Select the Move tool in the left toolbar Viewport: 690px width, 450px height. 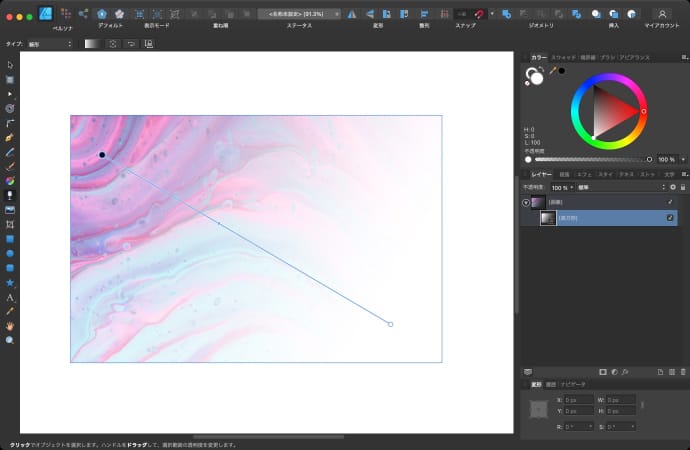pos(10,65)
